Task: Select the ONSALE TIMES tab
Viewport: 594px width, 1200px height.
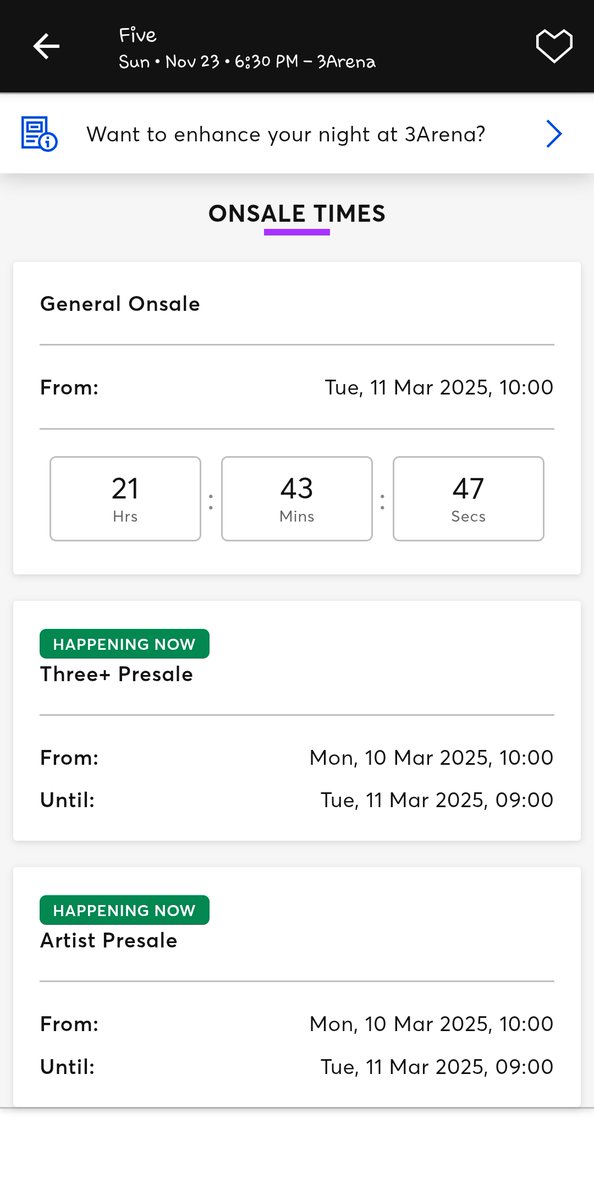Action: [x=297, y=214]
